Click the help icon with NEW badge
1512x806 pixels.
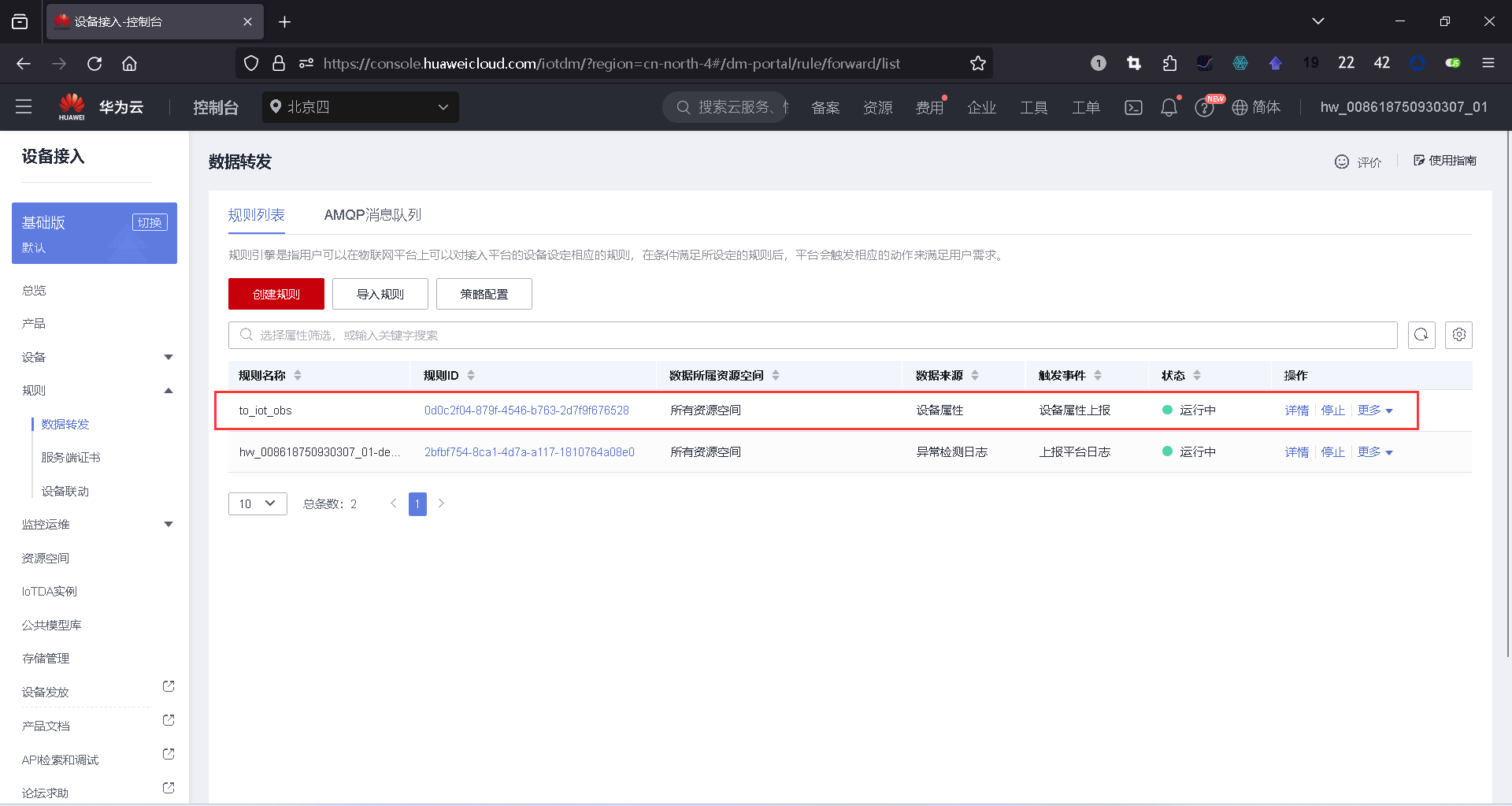(x=1205, y=108)
